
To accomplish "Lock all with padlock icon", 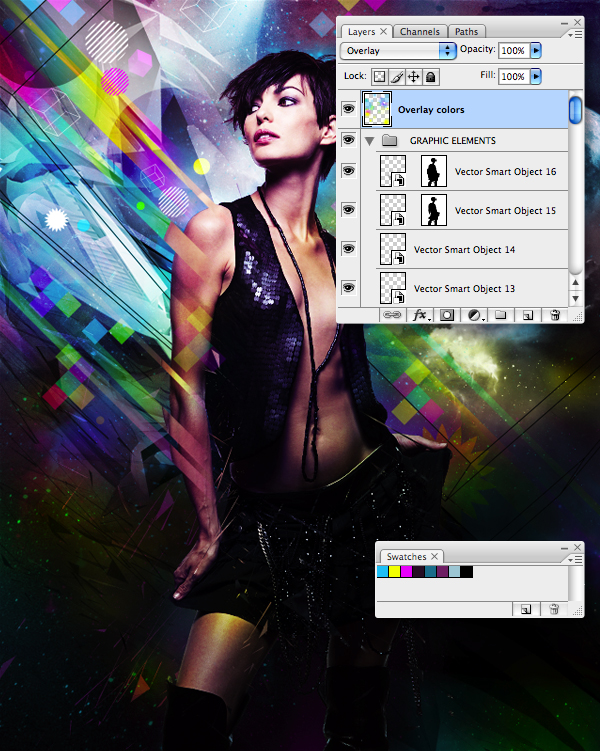I will [x=430, y=77].
